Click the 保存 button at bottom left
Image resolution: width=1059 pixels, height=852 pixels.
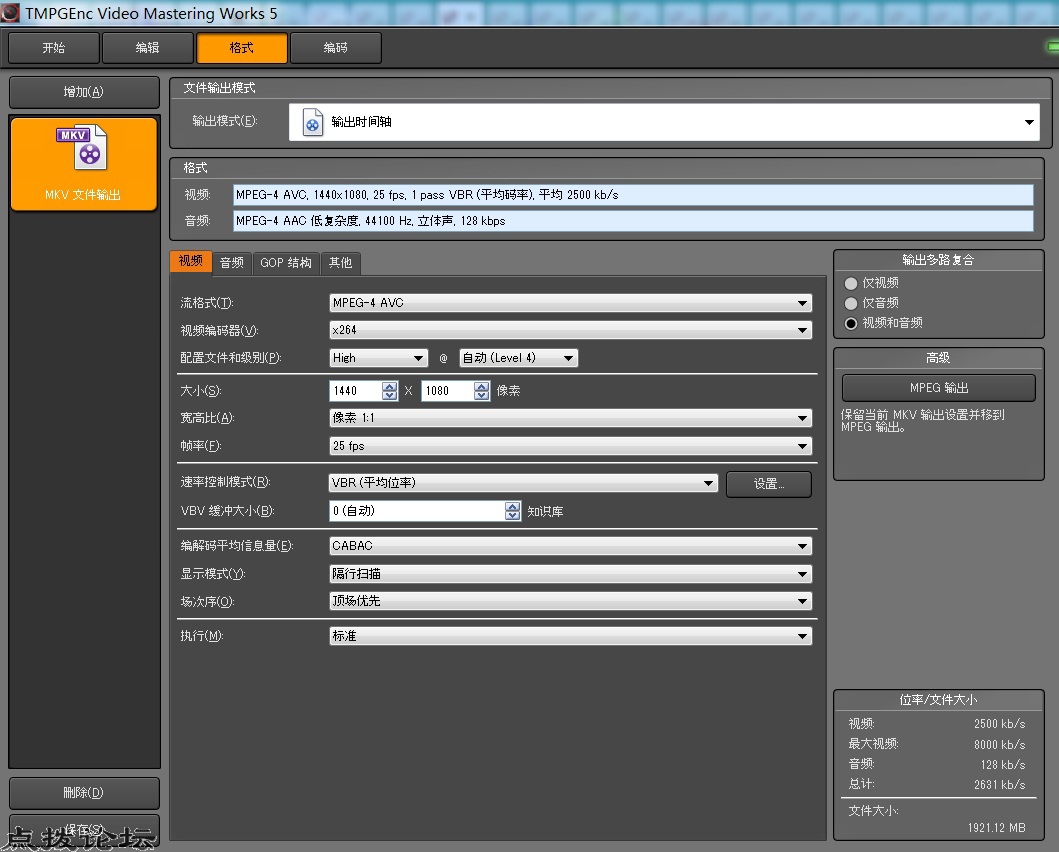(84, 830)
